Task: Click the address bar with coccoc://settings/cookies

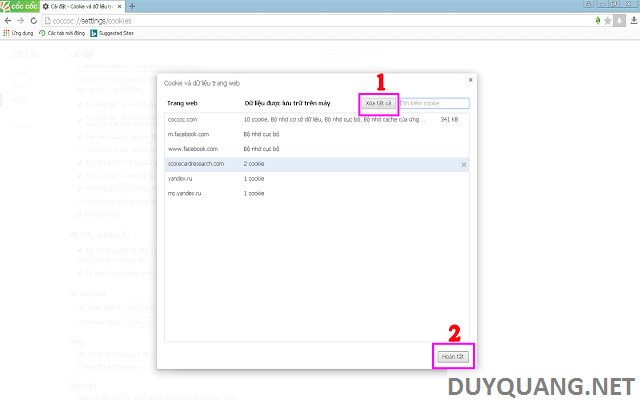Action: (318, 21)
